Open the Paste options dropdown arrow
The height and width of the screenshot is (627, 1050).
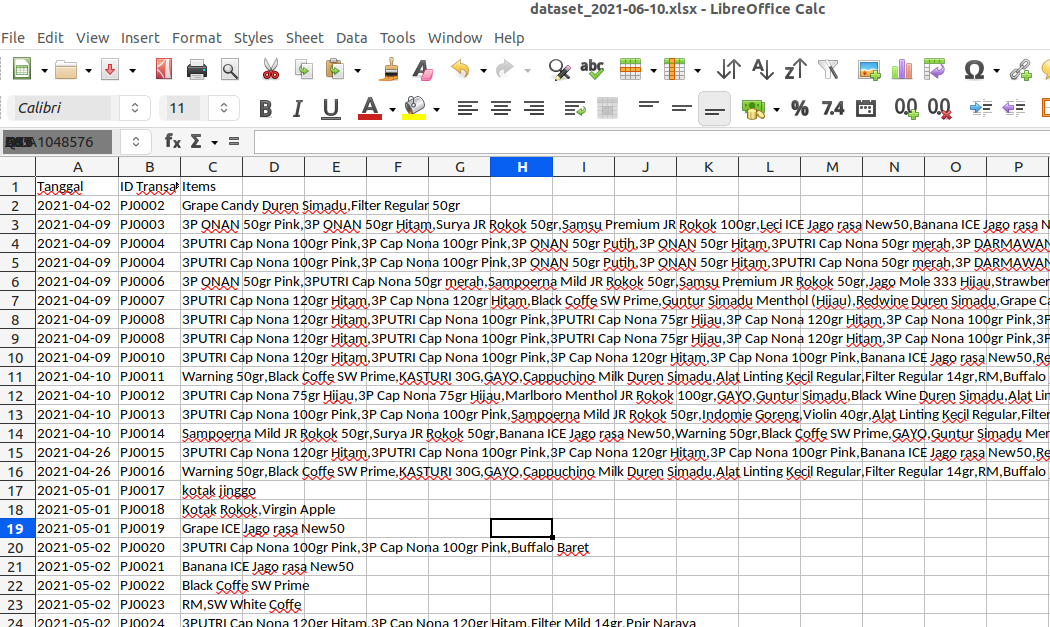[358, 70]
